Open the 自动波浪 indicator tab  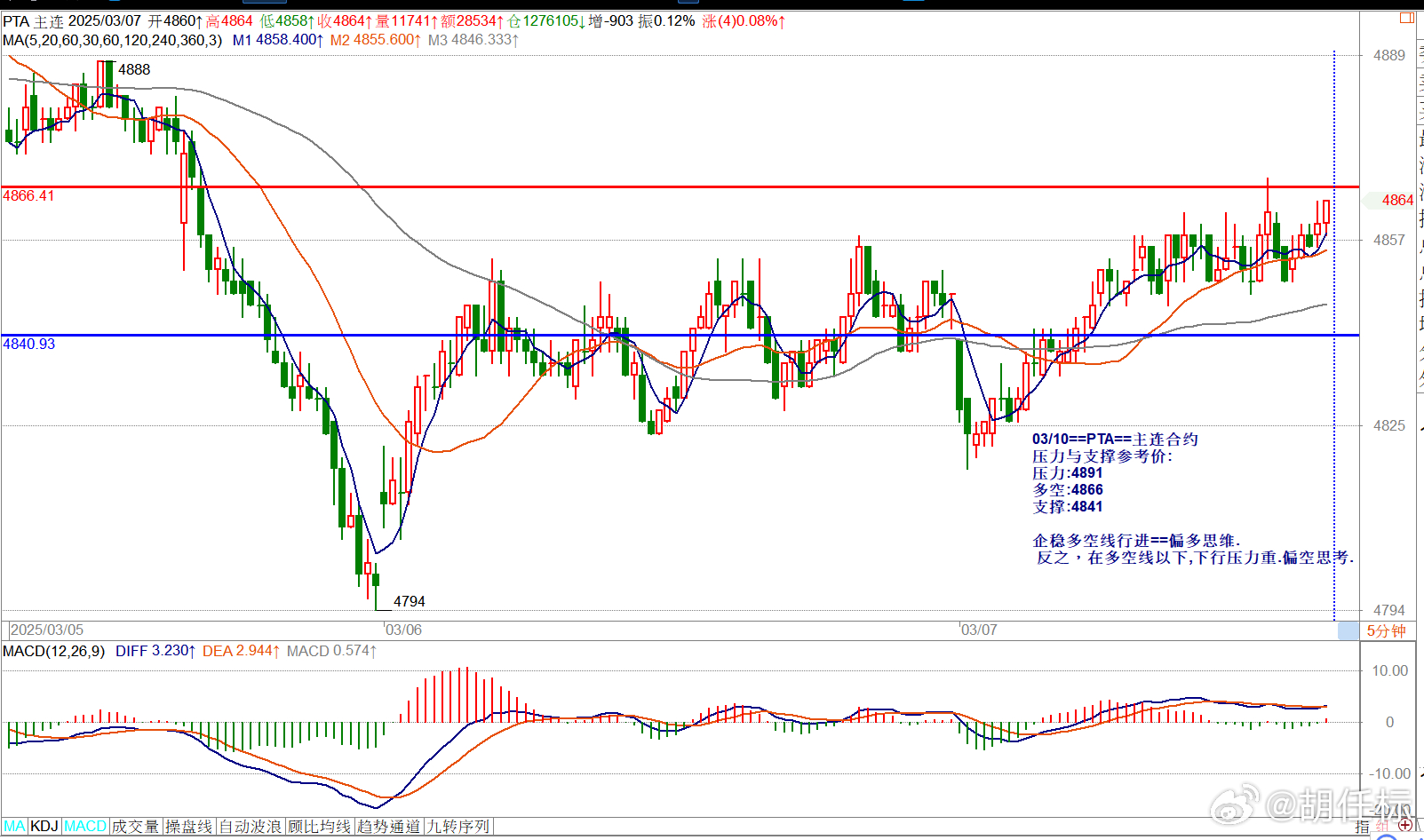coord(250,827)
